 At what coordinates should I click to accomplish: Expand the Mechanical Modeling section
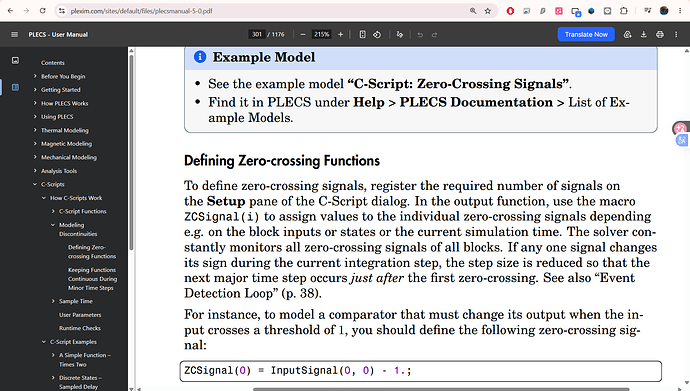tap(35, 157)
